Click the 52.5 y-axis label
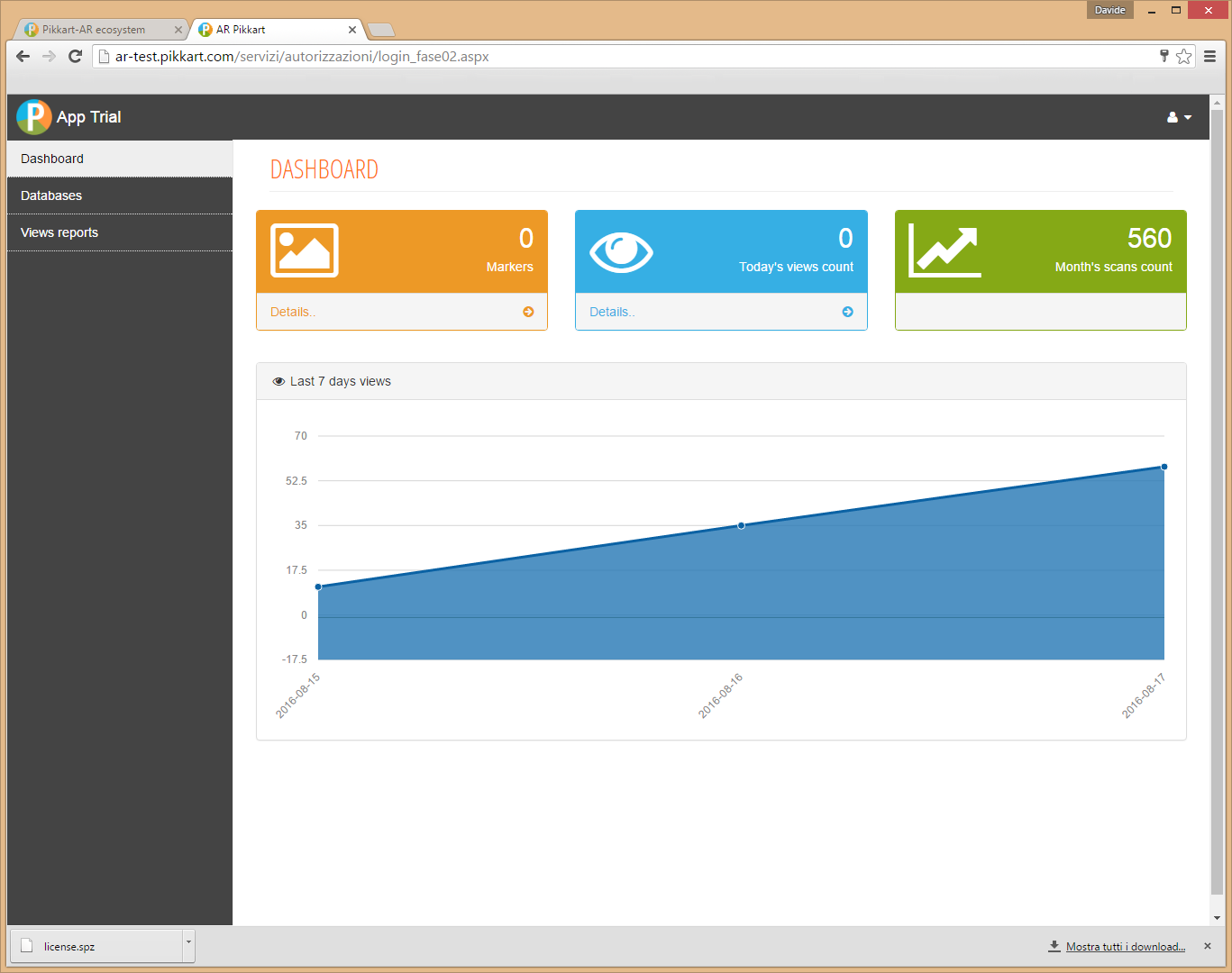The width and height of the screenshot is (1232, 973). [297, 481]
